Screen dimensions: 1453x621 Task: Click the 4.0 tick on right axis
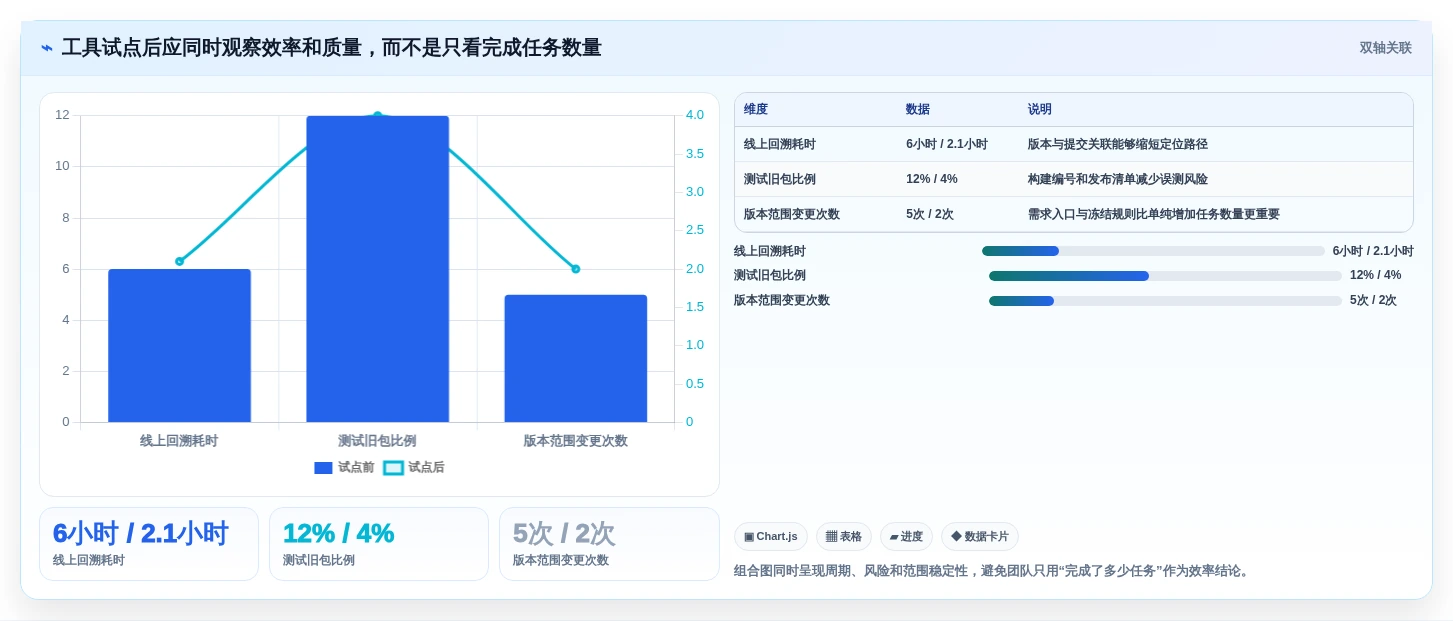[x=695, y=115]
